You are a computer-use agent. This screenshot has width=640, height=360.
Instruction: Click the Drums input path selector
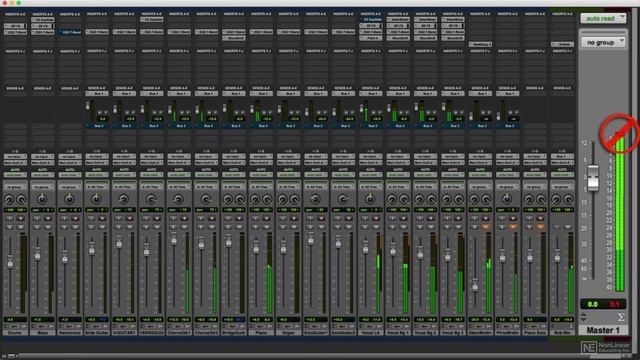click(15, 157)
